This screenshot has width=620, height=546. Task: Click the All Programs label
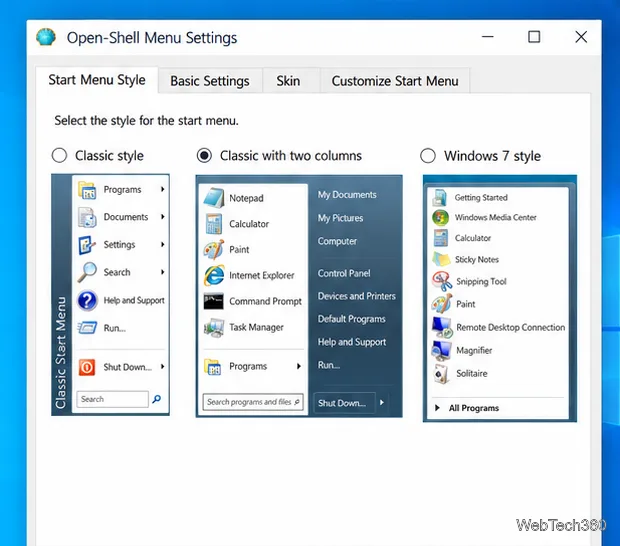click(474, 408)
